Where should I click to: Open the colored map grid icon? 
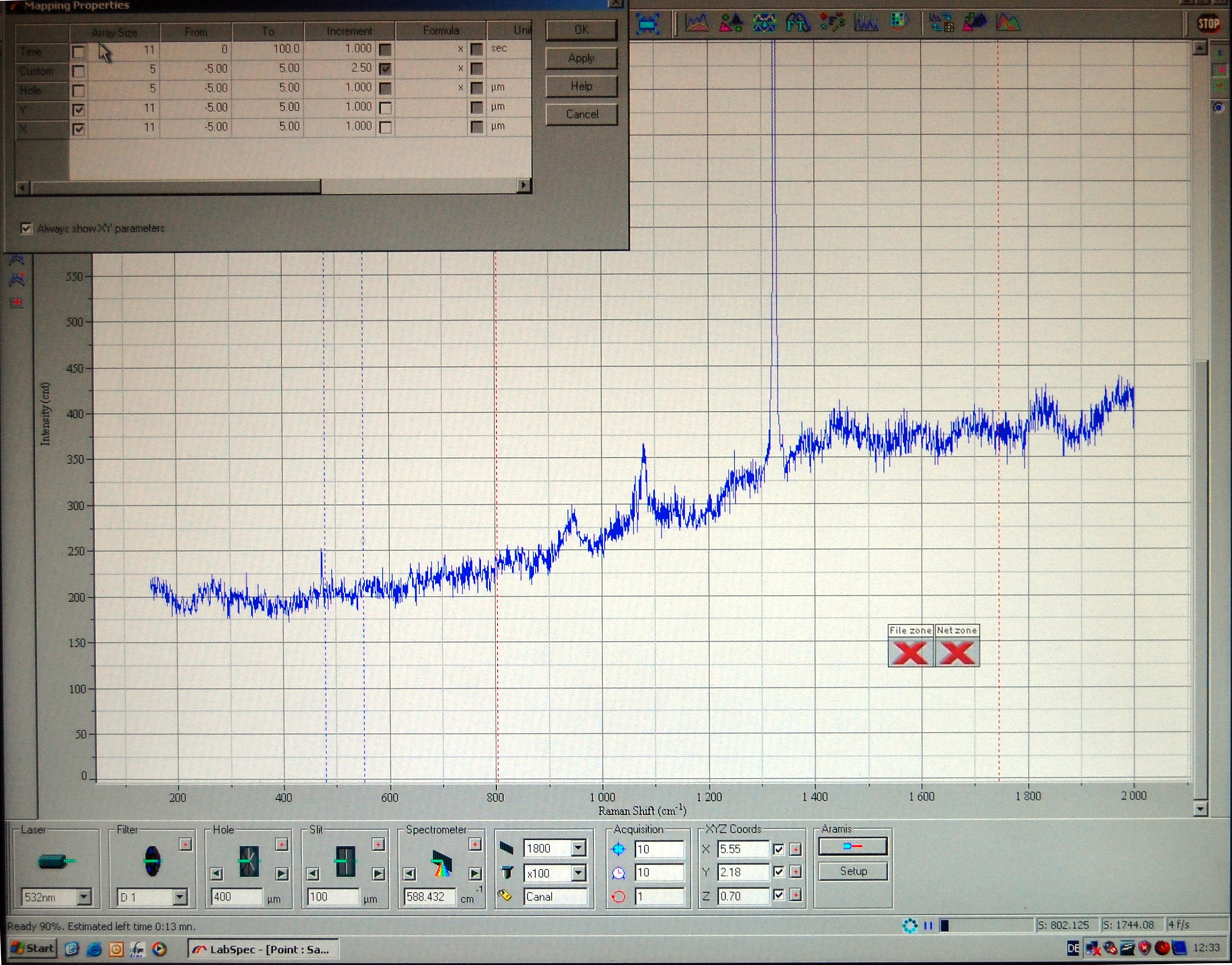899,21
